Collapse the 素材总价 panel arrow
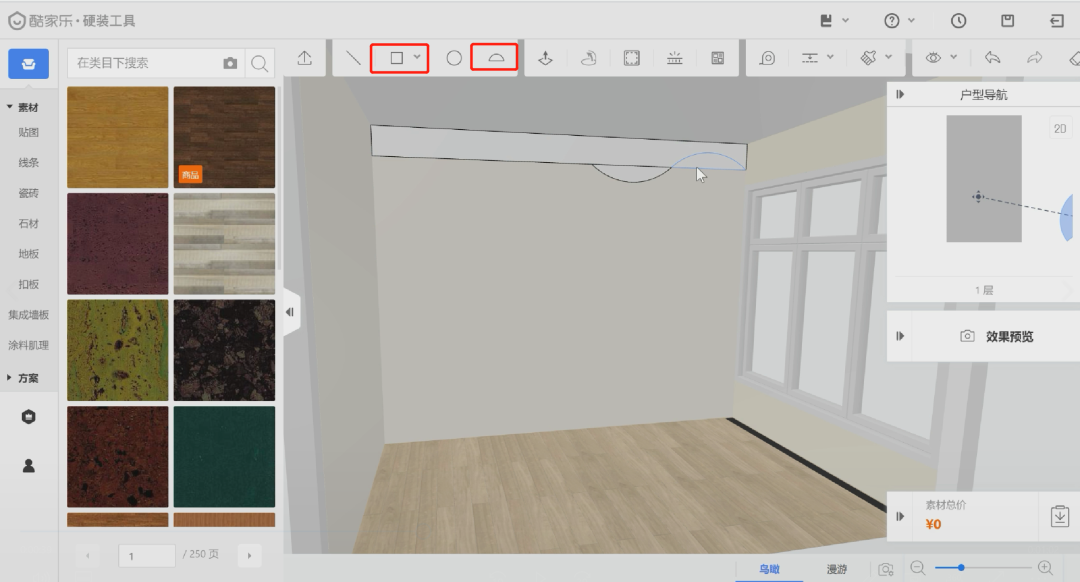The width and height of the screenshot is (1080, 582). click(x=900, y=516)
